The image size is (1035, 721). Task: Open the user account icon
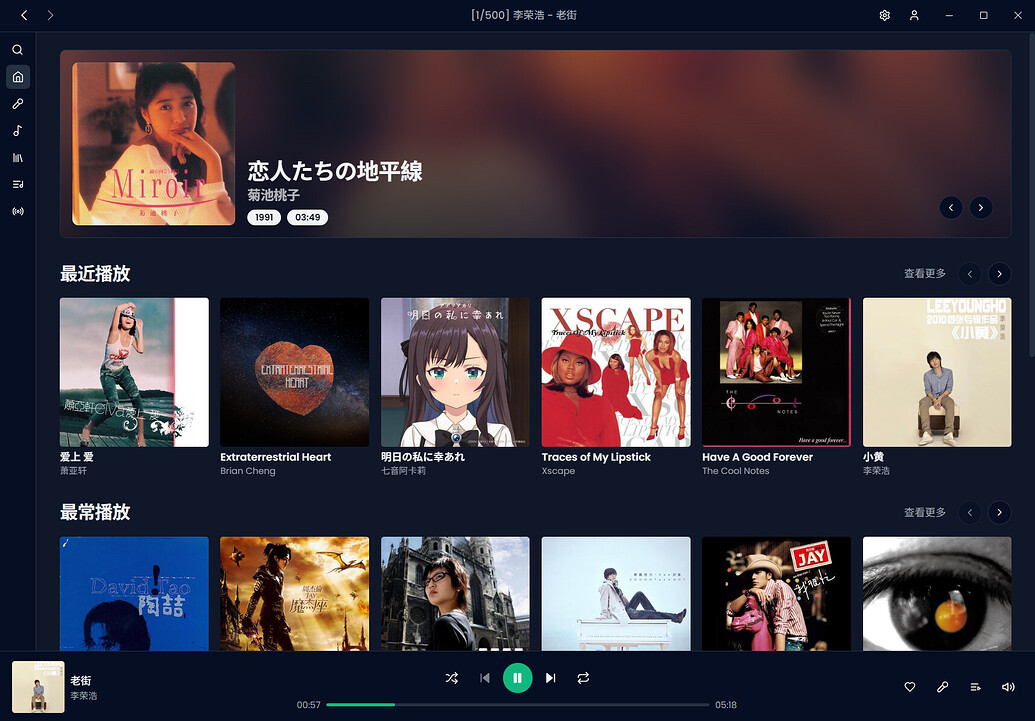pyautogui.click(x=914, y=15)
